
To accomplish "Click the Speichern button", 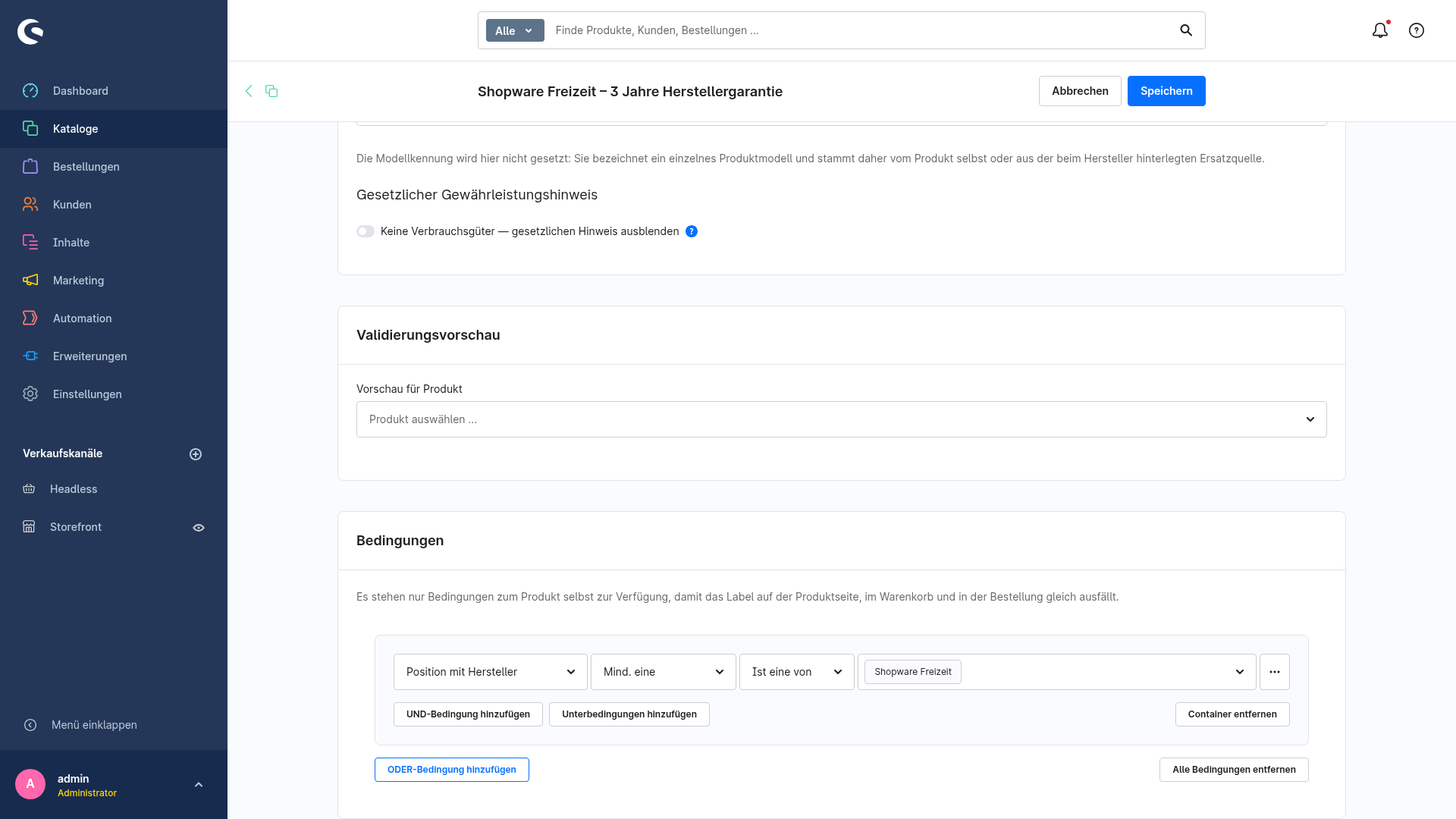I will (x=1166, y=91).
